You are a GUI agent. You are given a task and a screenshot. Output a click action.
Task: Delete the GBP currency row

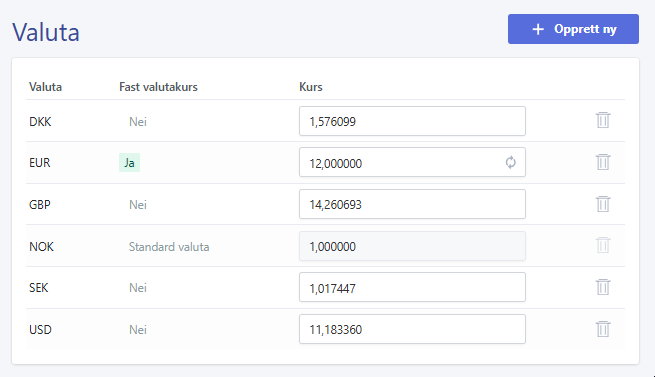click(603, 204)
